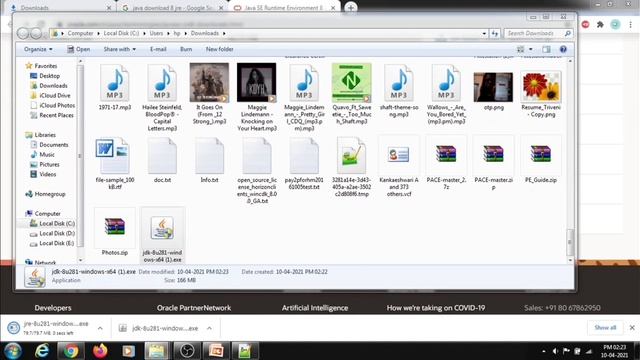Click the Explorer forward navigation button
The image size is (640, 360).
pos(36,33)
